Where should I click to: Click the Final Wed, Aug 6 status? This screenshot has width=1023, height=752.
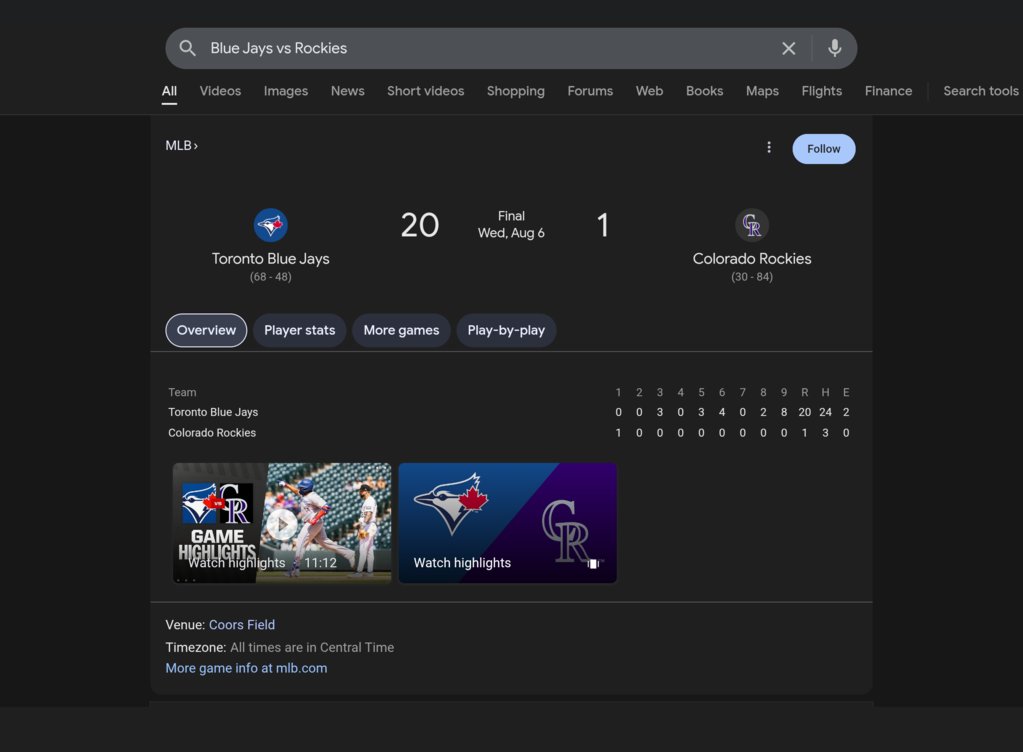(x=511, y=224)
